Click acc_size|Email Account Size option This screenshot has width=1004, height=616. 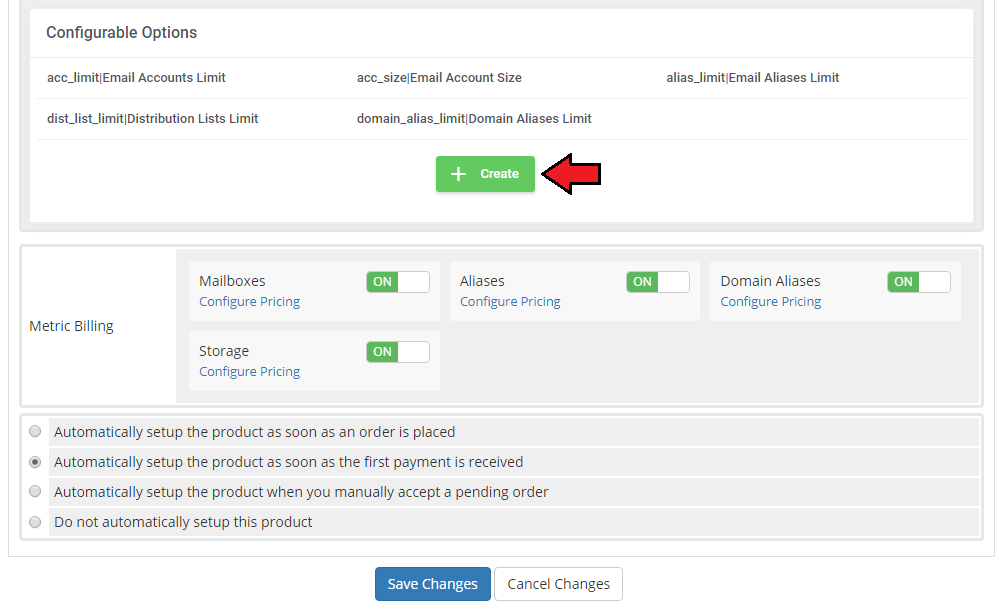439,77
